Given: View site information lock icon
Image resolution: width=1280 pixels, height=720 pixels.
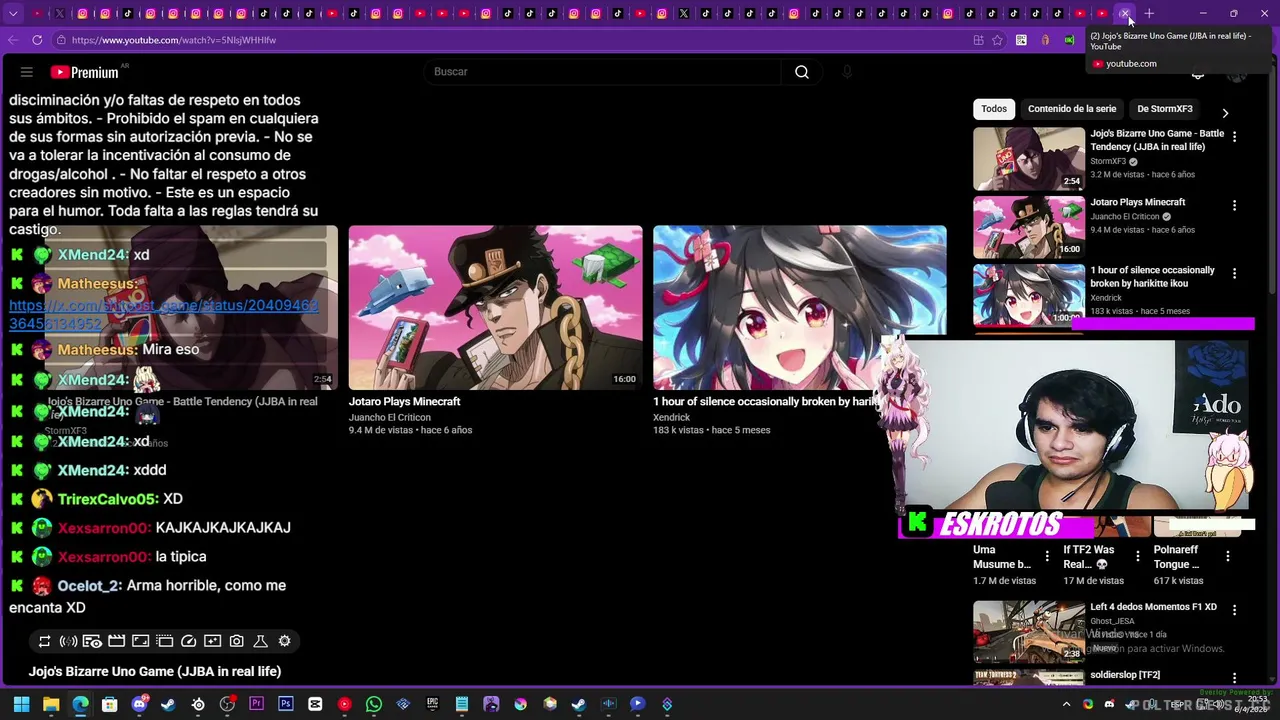Looking at the screenshot, I should click(x=61, y=40).
